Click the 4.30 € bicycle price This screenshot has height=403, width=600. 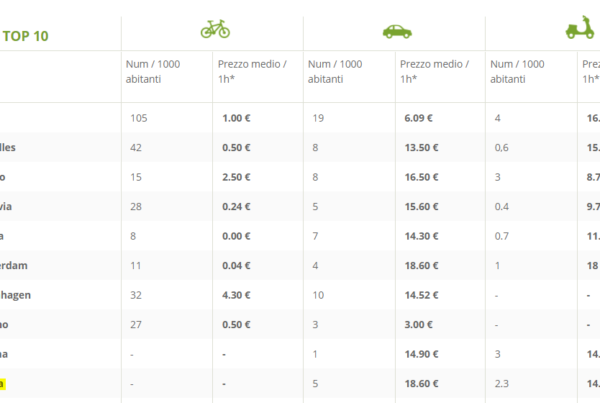click(235, 295)
